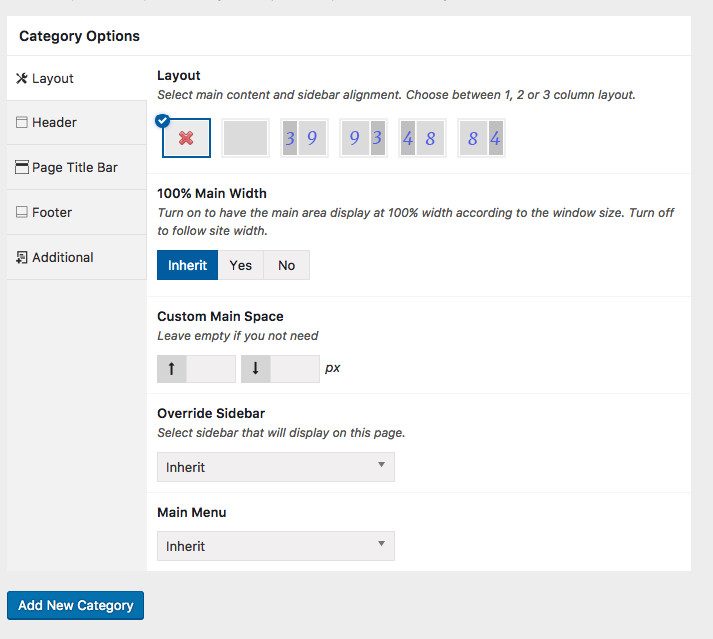Select the 4-8 column layout icon
The image size is (713, 639).
coord(422,138)
